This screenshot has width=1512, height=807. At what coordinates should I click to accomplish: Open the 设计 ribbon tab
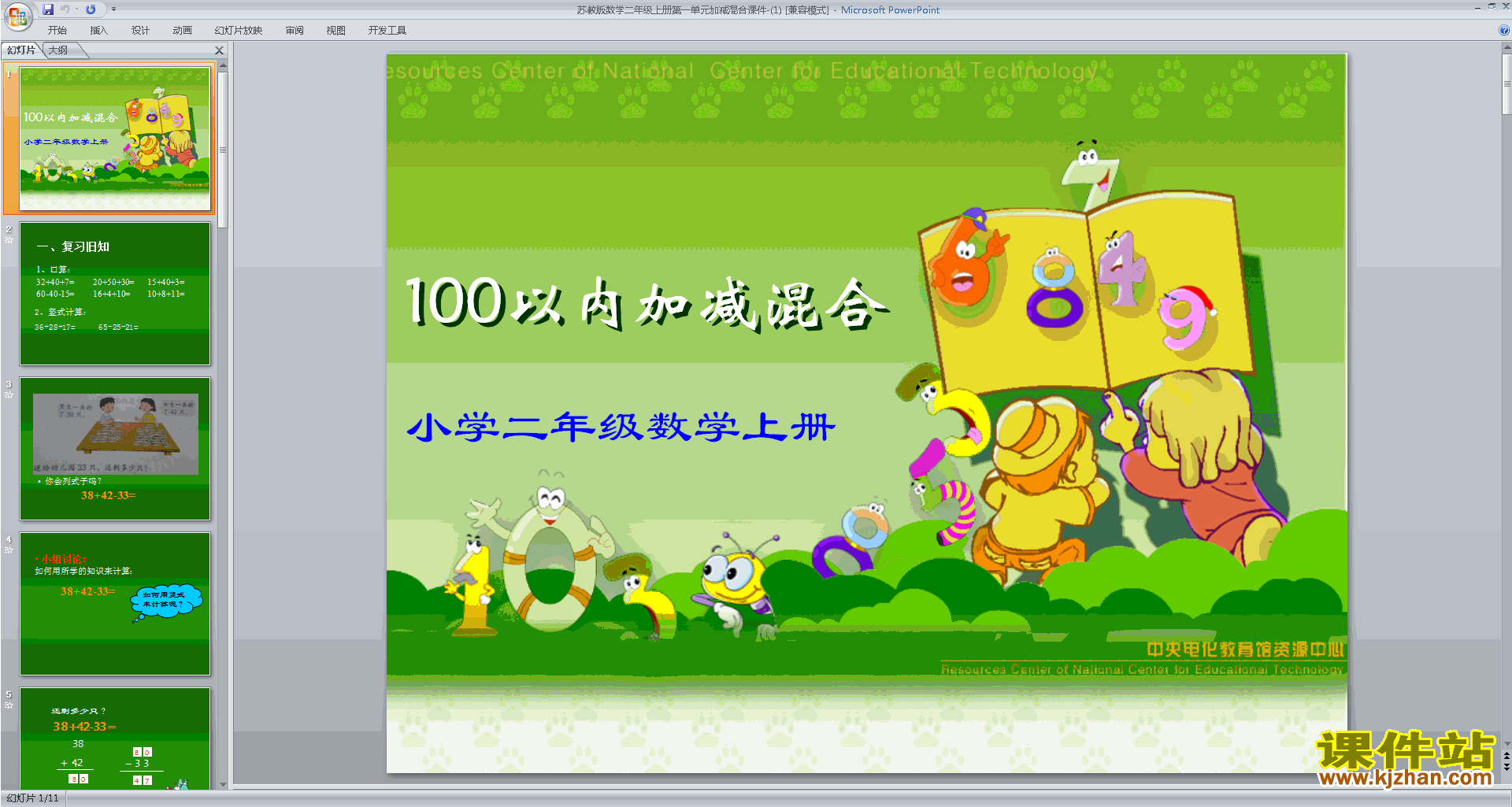140,31
